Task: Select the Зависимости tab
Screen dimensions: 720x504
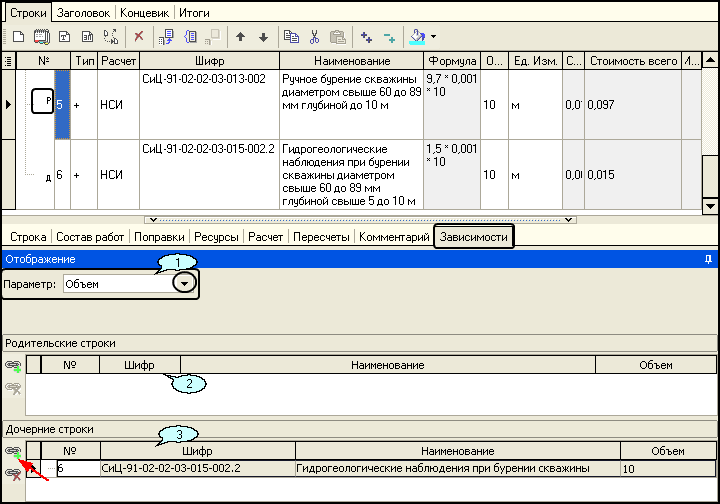Action: (474, 237)
